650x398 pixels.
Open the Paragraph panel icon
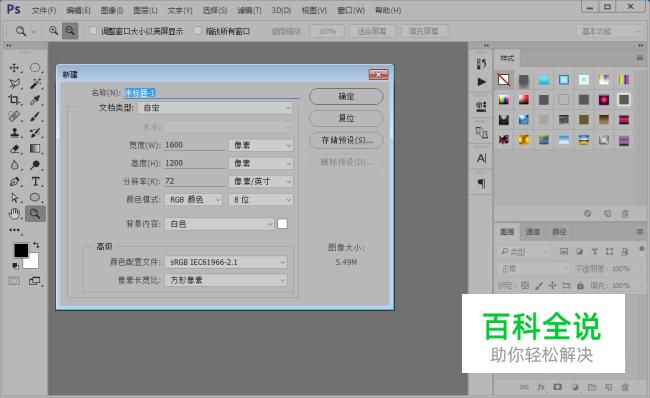coord(481,183)
